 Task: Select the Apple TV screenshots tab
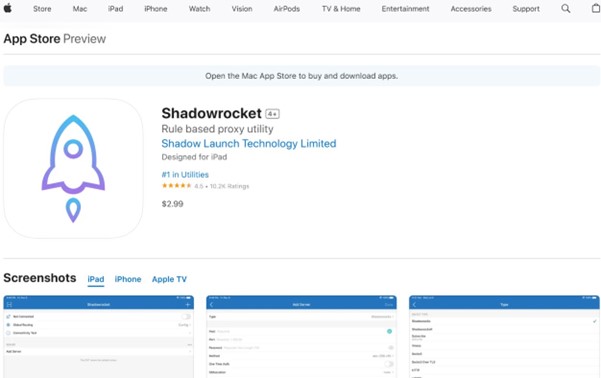[169, 279]
